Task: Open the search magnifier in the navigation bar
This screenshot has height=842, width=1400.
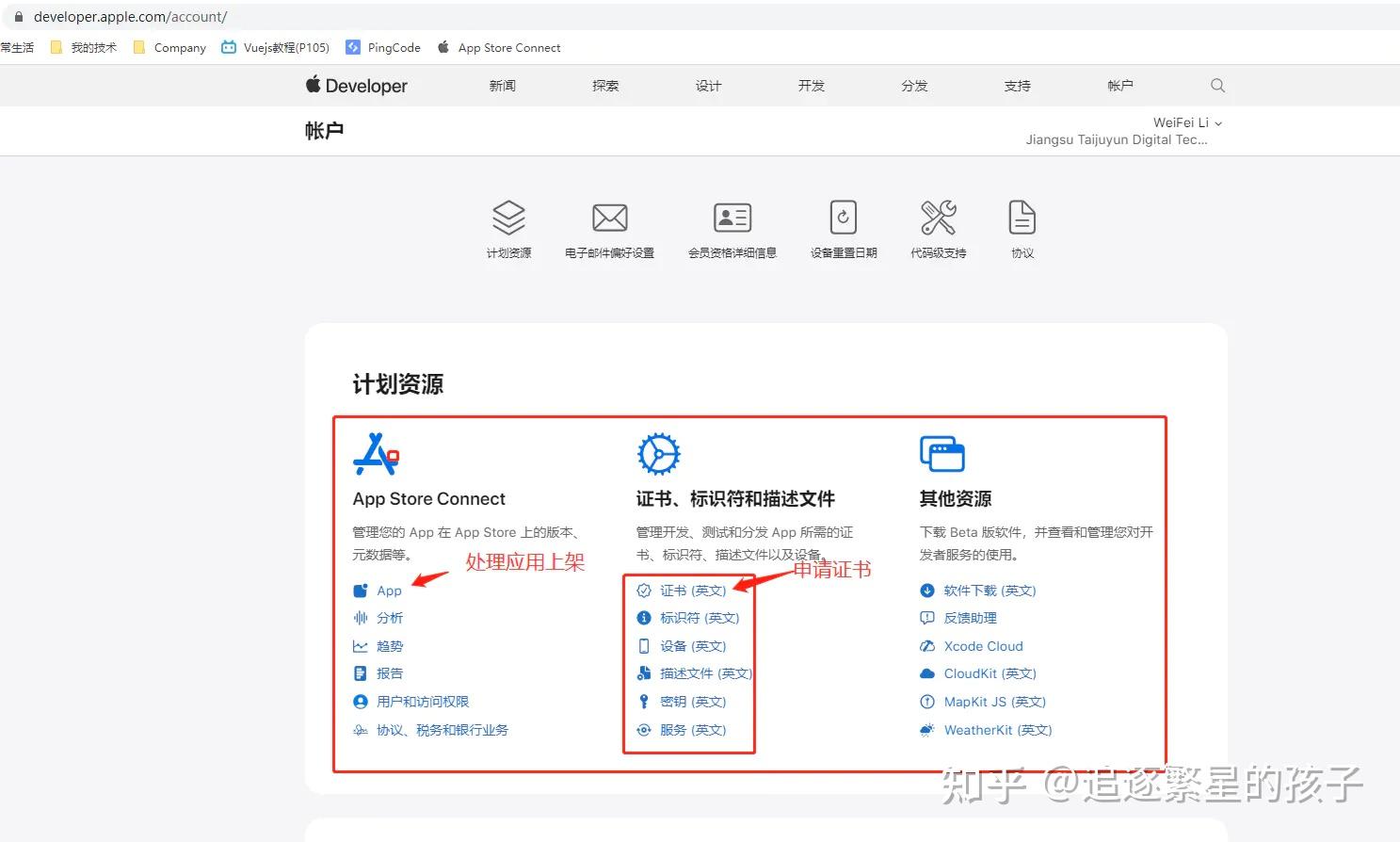Action: (1216, 85)
